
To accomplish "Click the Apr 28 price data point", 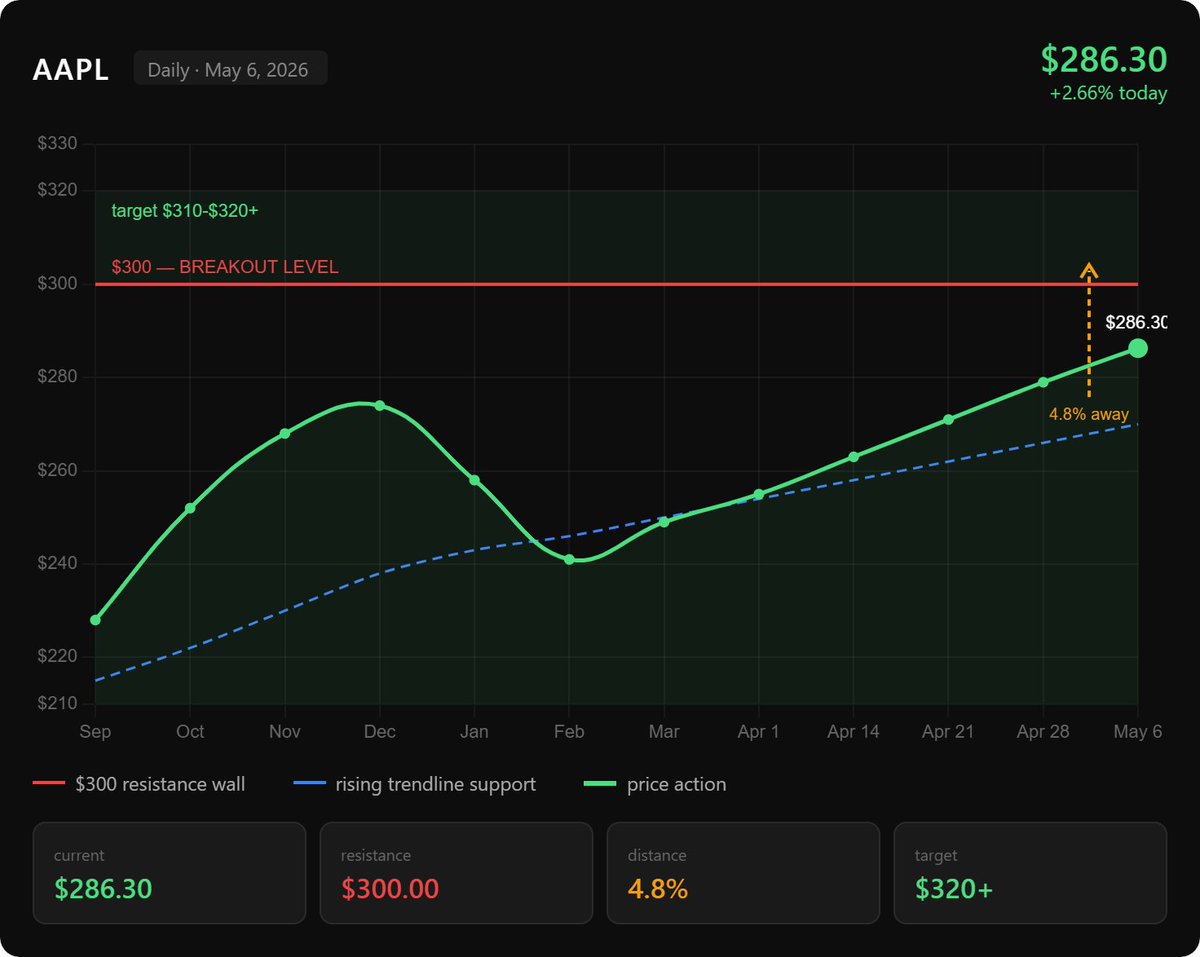I will (x=1043, y=382).
